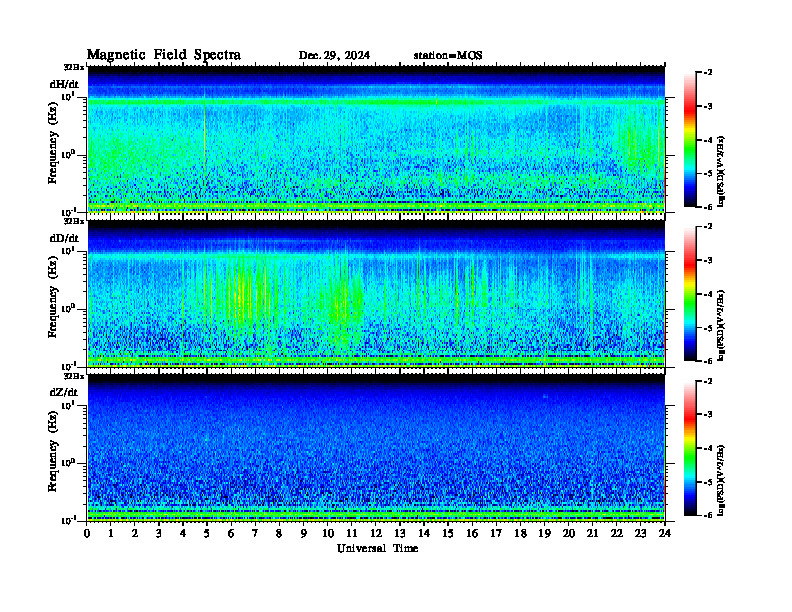Image resolution: width=792 pixels, height=612 pixels.
Task: Click hour 12 on the Universal Time axis
Action: pos(376,534)
